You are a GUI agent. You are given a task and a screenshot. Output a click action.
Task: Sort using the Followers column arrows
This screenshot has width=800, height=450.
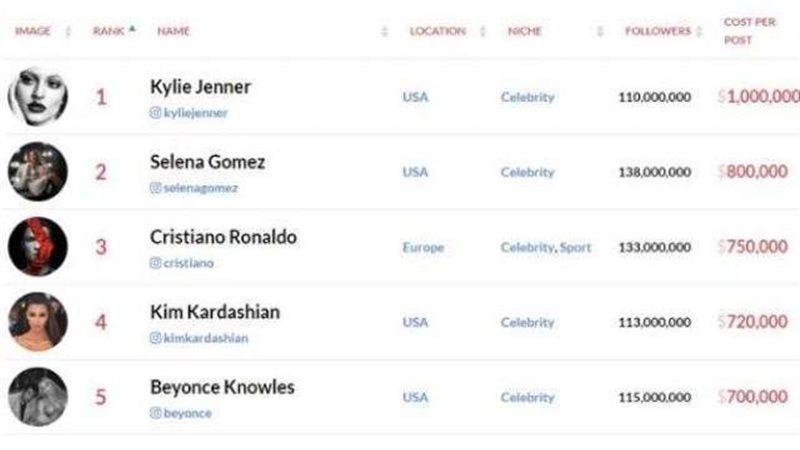coord(699,32)
